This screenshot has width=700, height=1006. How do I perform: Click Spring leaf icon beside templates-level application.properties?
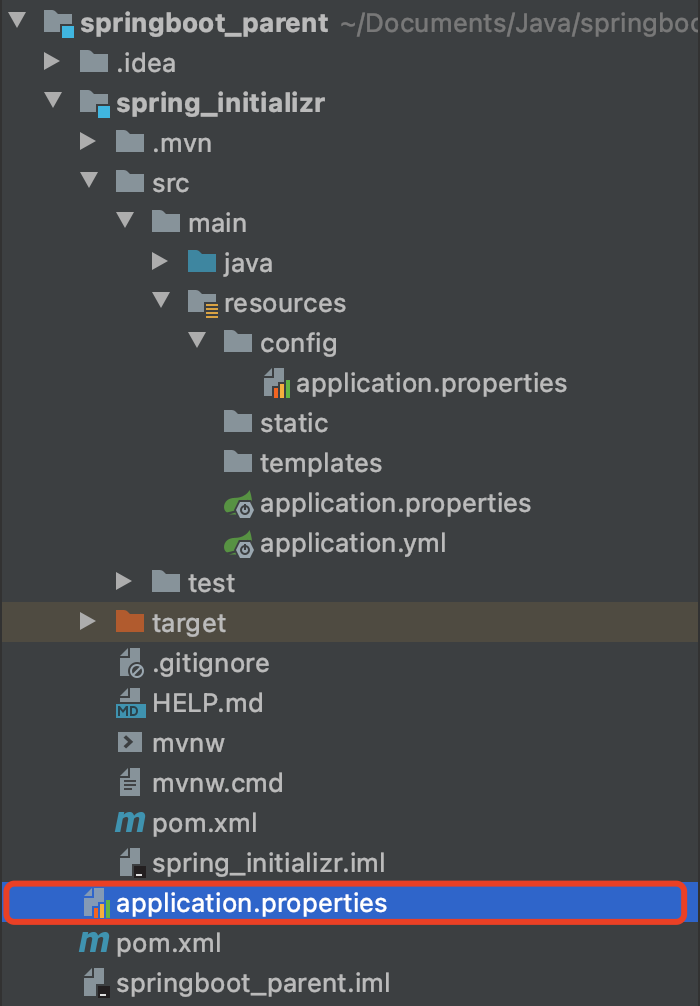click(x=239, y=503)
